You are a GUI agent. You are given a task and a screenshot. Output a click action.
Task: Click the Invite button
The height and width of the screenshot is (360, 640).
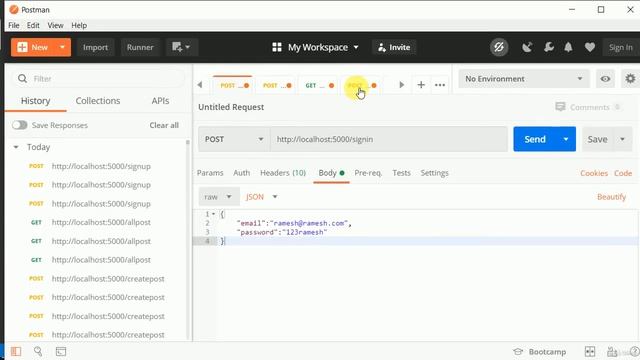[394, 47]
